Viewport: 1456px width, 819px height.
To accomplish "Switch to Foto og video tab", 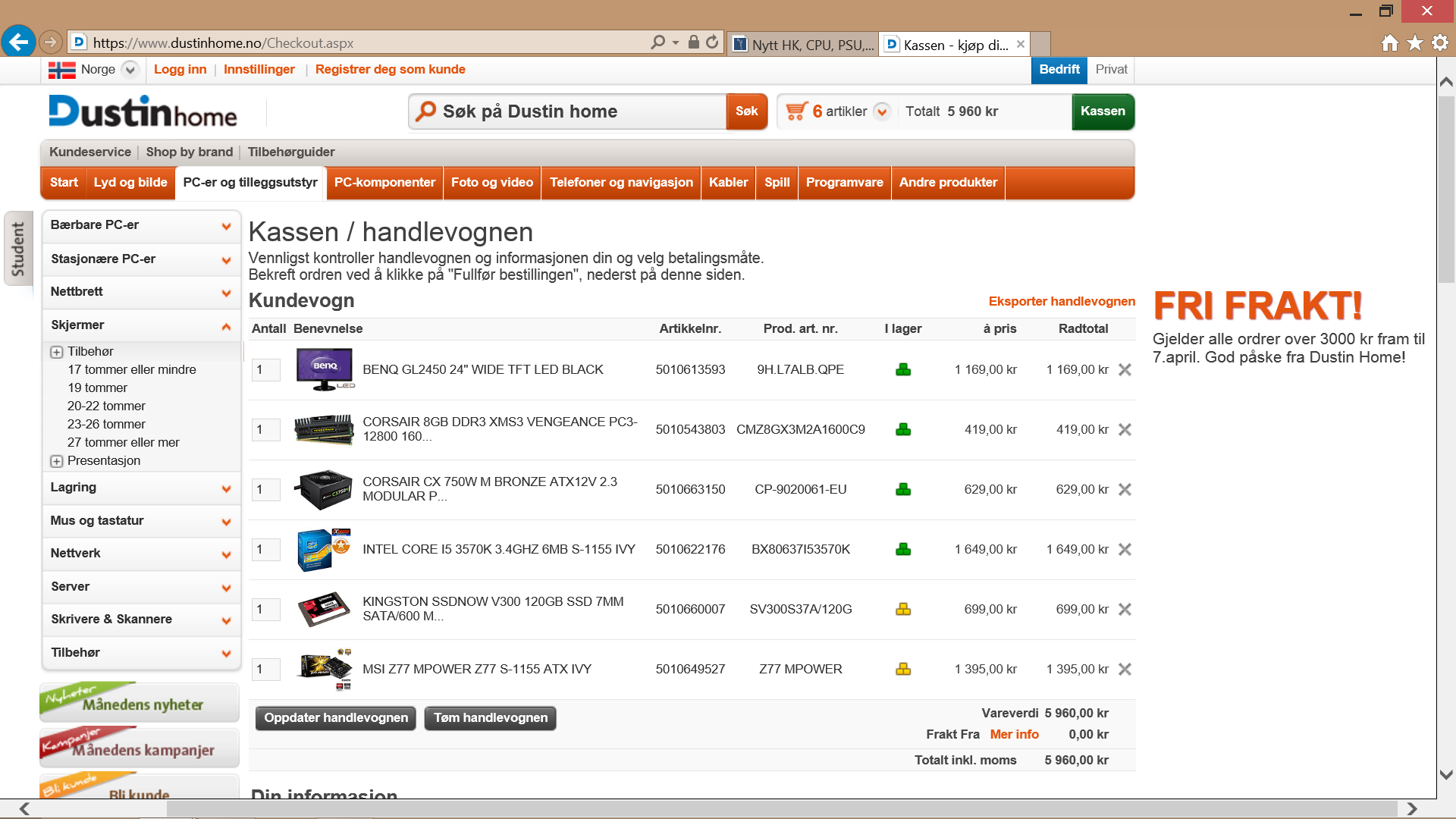I will point(492,183).
